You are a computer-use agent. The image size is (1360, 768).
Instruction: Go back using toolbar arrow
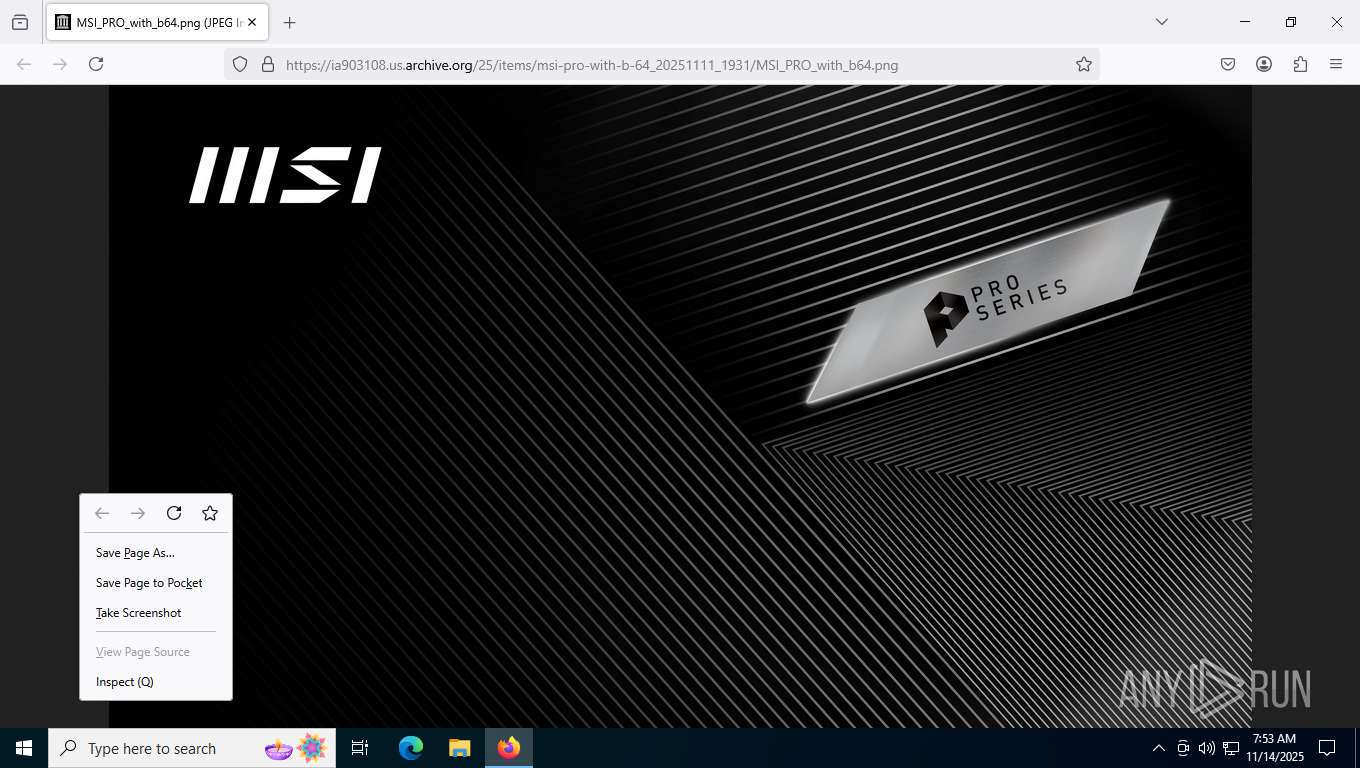24,64
